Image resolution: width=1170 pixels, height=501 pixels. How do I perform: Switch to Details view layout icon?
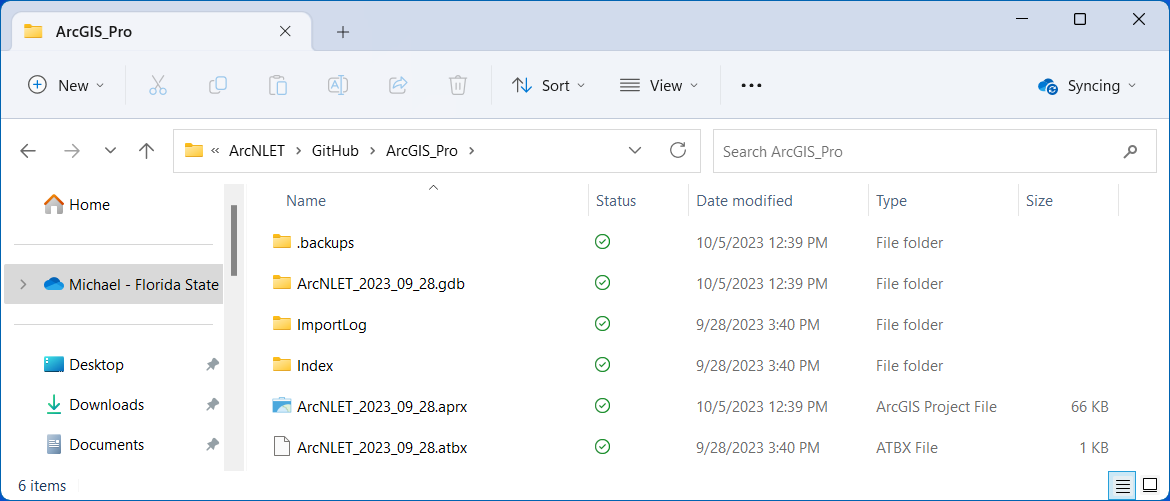click(x=1122, y=485)
